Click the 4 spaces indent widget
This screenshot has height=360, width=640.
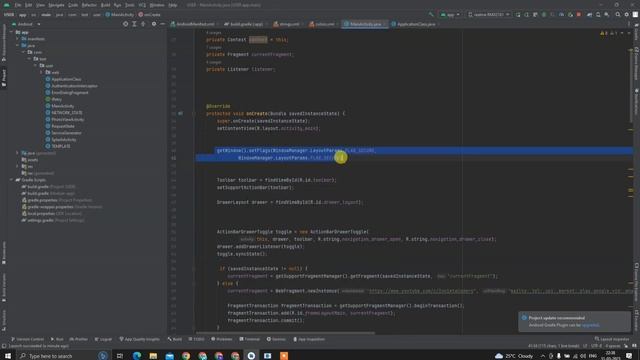[612, 346]
